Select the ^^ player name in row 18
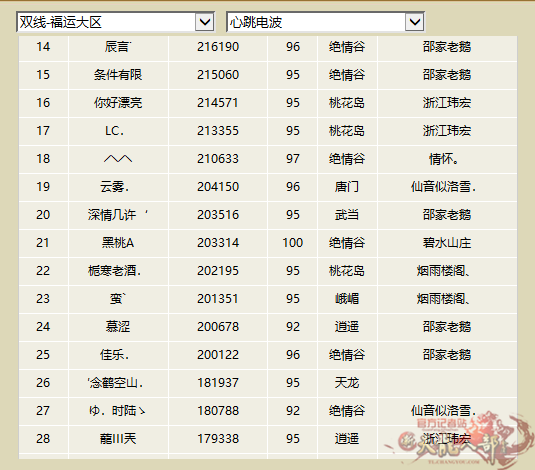535x470 pixels. (118, 159)
